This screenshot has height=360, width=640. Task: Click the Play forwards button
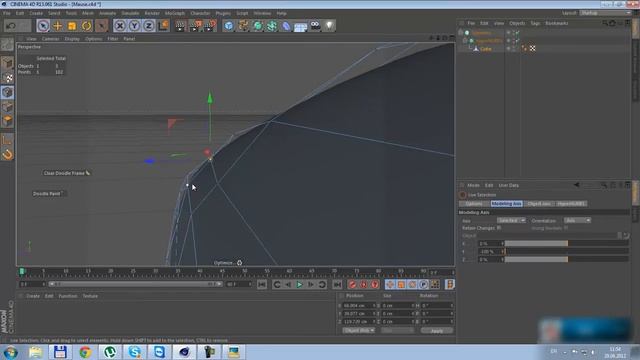pyautogui.click(x=299, y=284)
